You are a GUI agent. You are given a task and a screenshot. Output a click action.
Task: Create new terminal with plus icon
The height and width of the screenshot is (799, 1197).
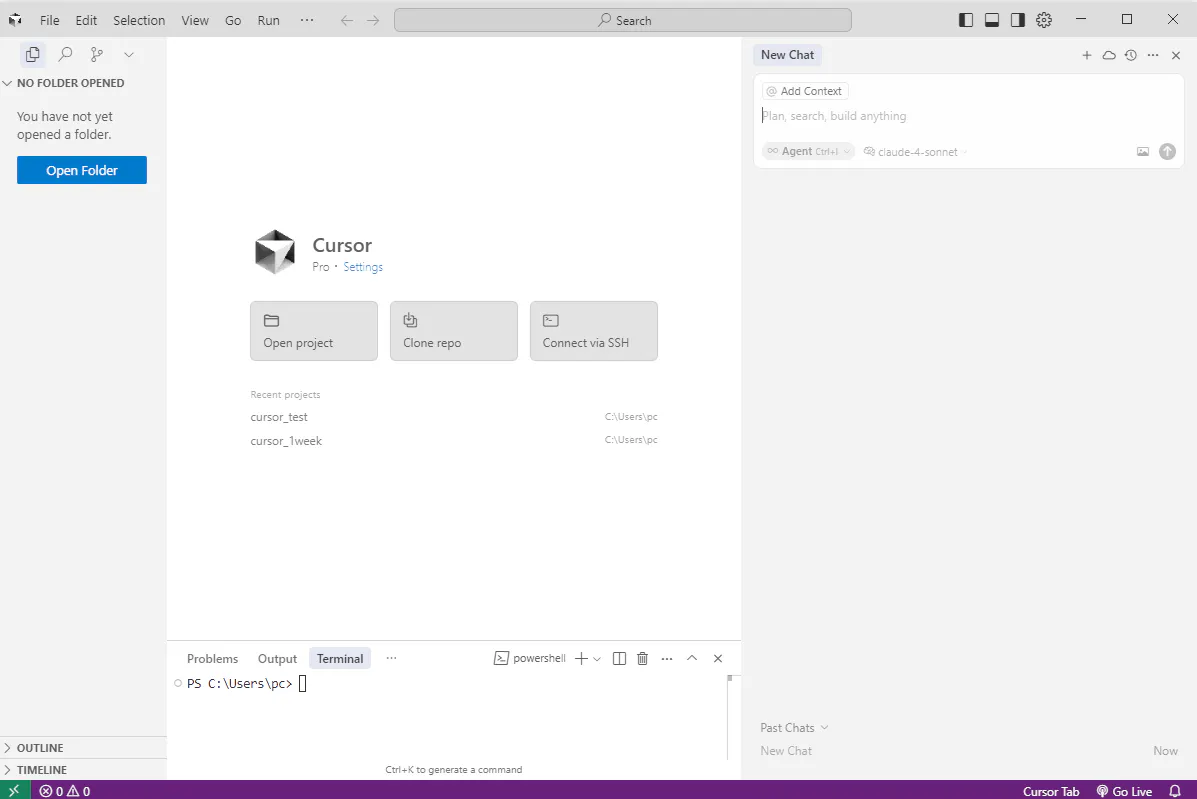[x=581, y=659]
